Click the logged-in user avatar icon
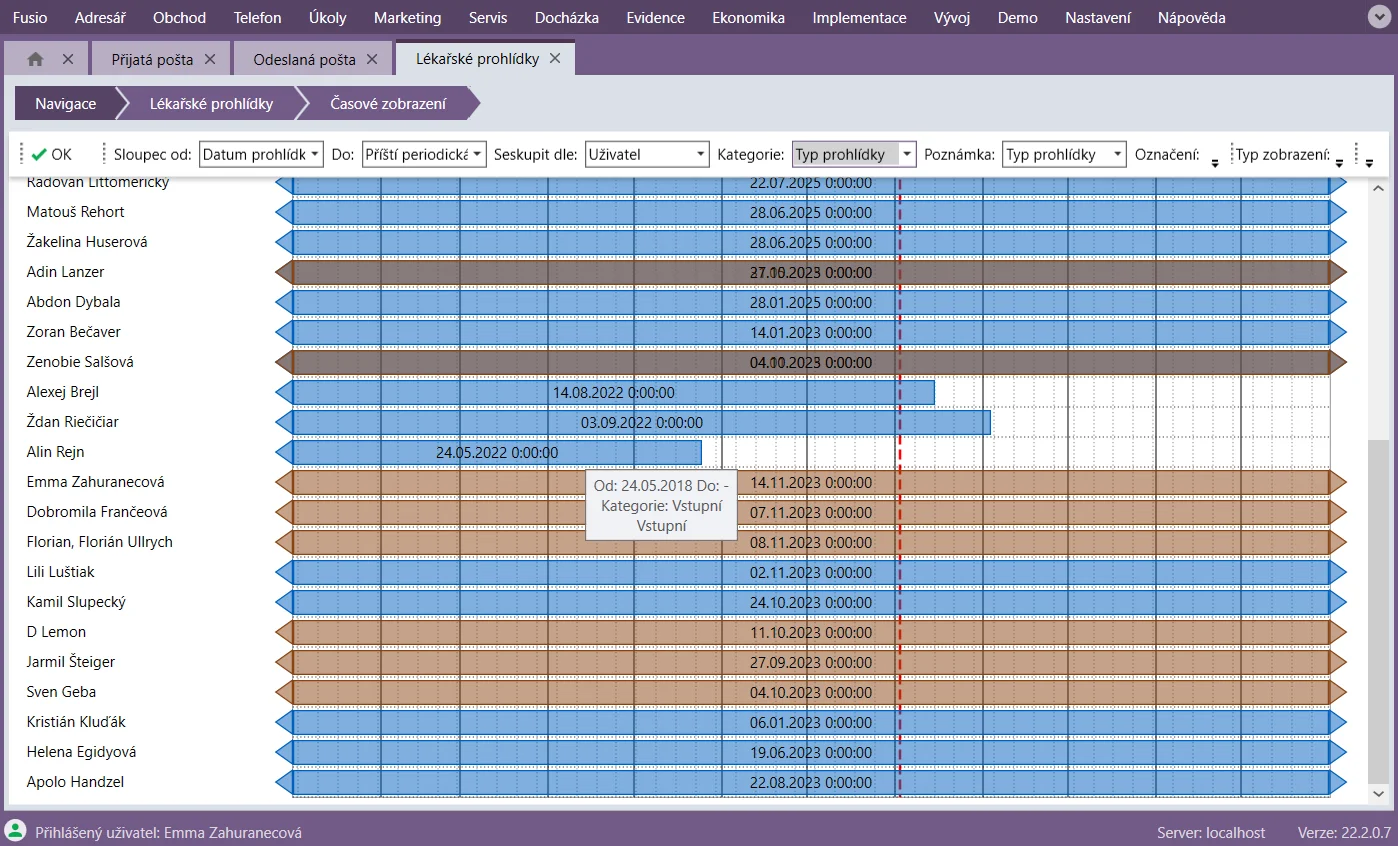Image resolution: width=1398 pixels, height=846 pixels. 16,831
